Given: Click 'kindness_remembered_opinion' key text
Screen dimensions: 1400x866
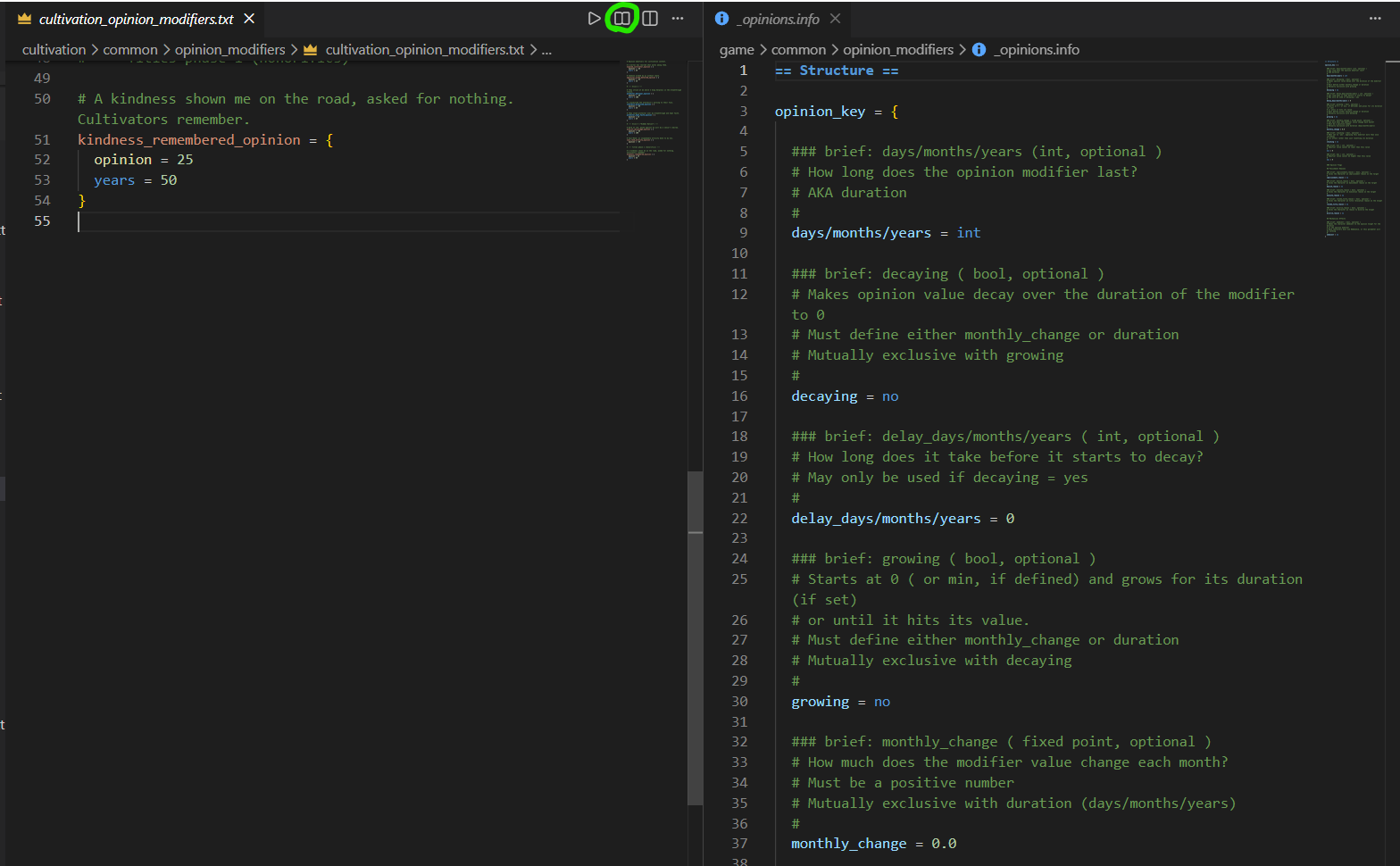Looking at the screenshot, I should (189, 140).
